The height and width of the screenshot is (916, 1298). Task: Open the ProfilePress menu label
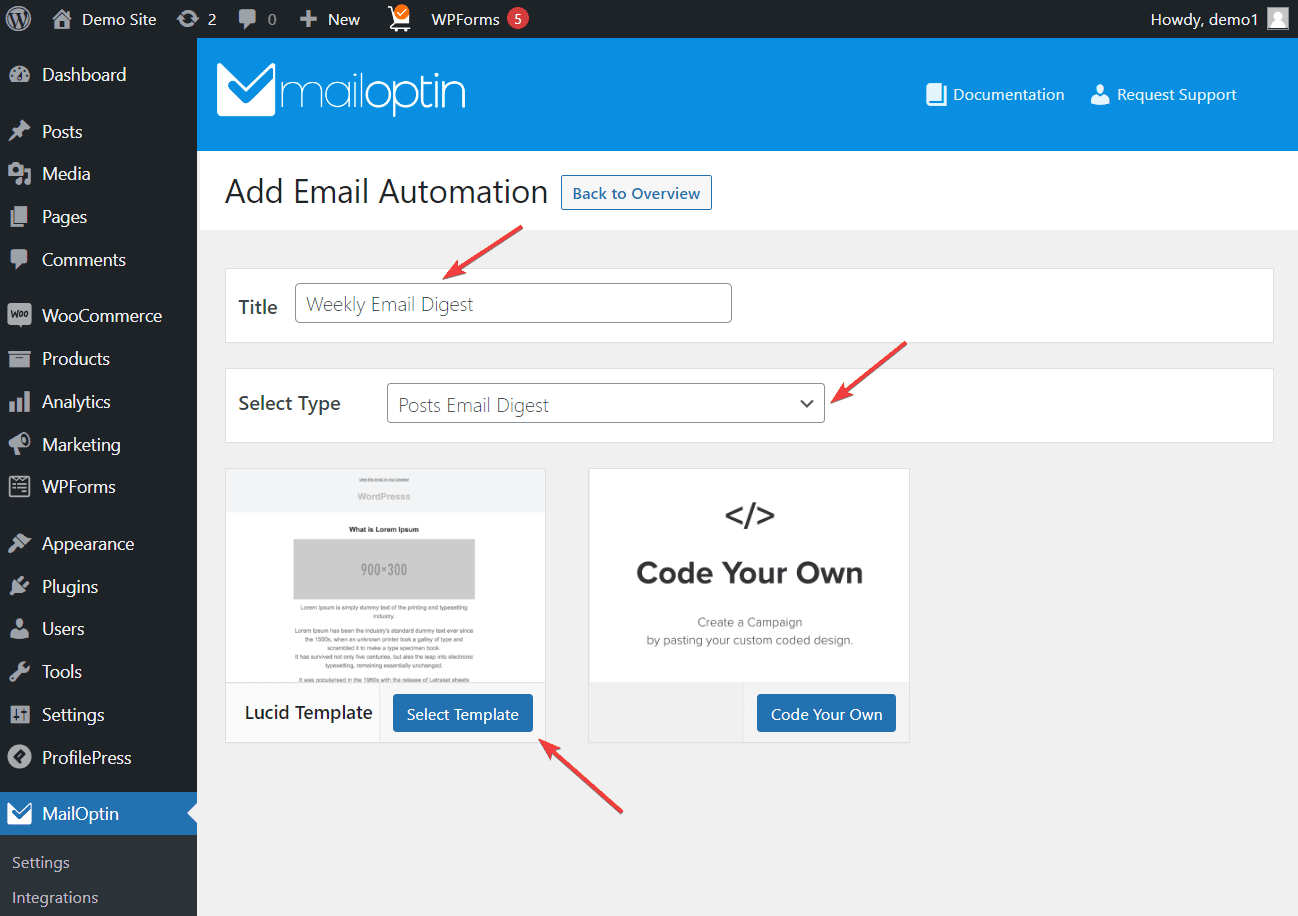[x=87, y=758]
